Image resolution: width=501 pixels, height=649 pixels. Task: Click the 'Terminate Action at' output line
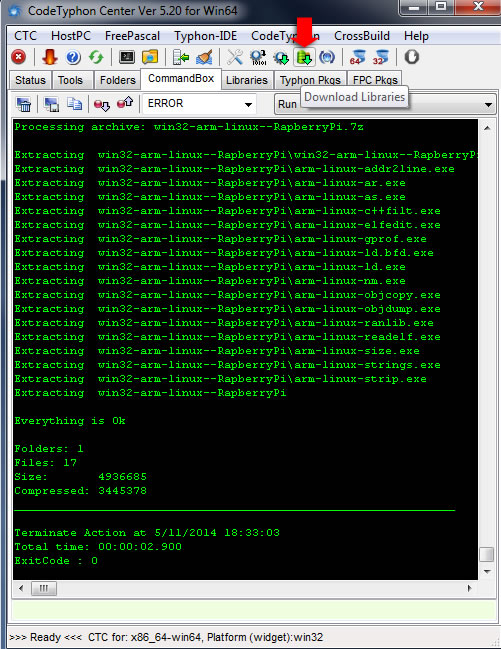(x=147, y=533)
